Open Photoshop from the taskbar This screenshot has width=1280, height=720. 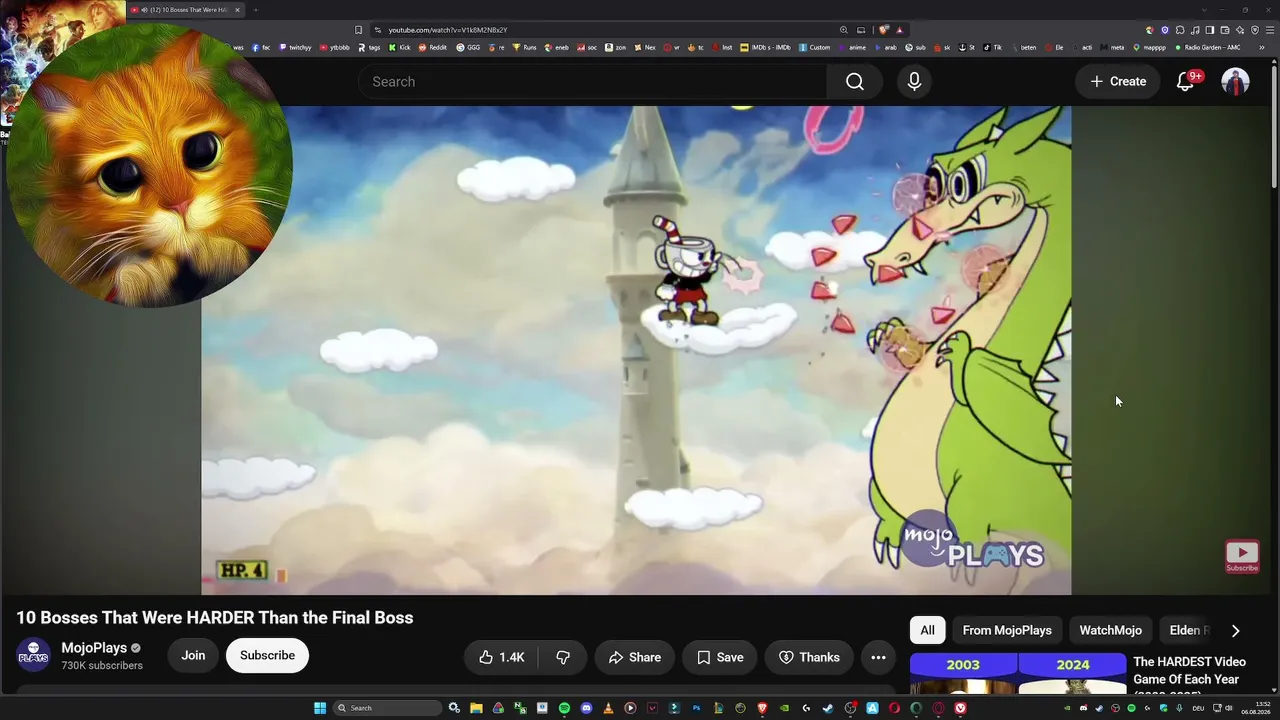click(x=696, y=708)
